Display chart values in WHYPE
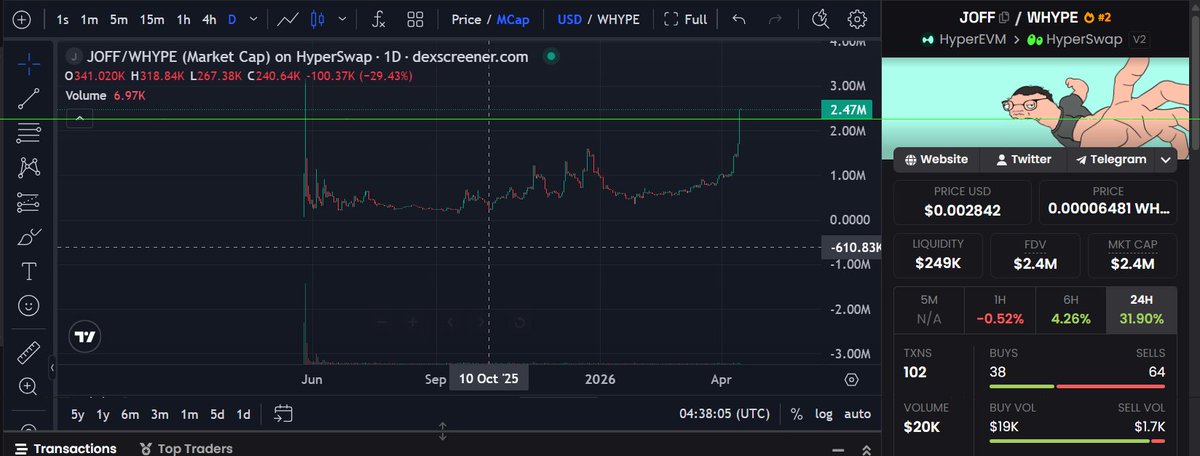The image size is (1200, 456). tap(619, 19)
